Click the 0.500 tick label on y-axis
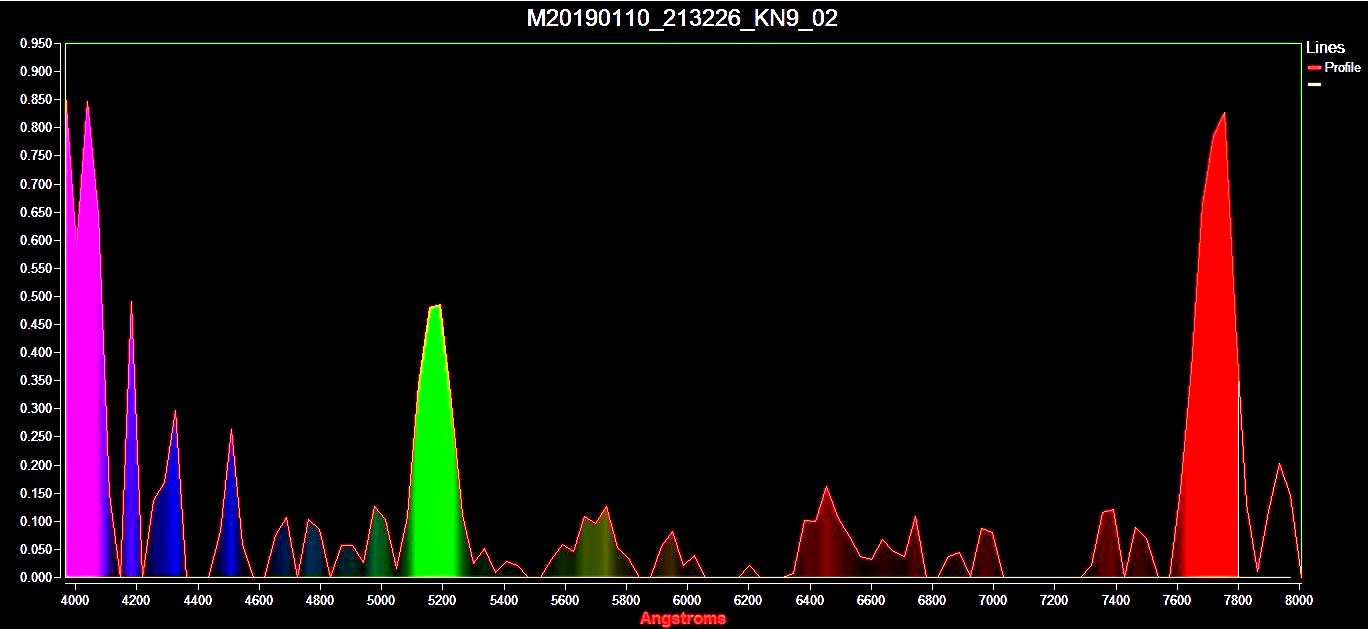The image size is (1369, 629). point(36,297)
